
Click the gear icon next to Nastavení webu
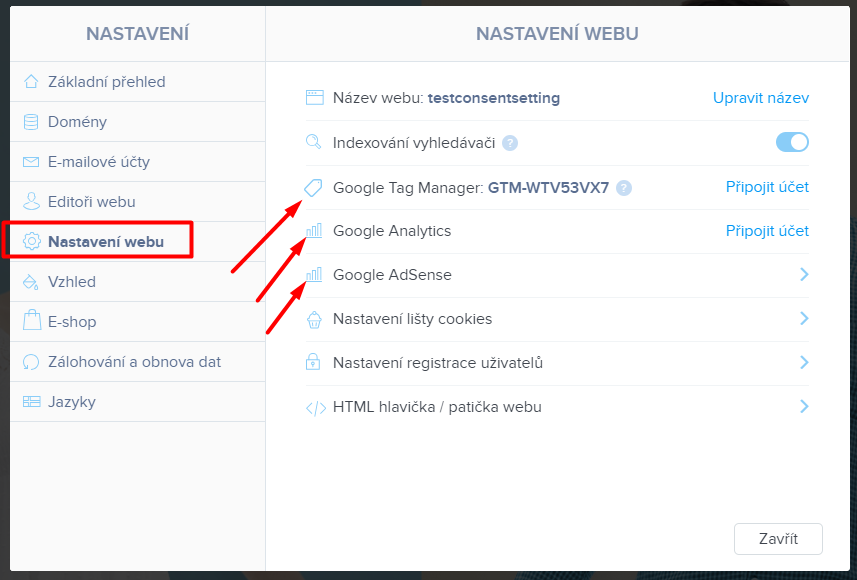click(32, 241)
